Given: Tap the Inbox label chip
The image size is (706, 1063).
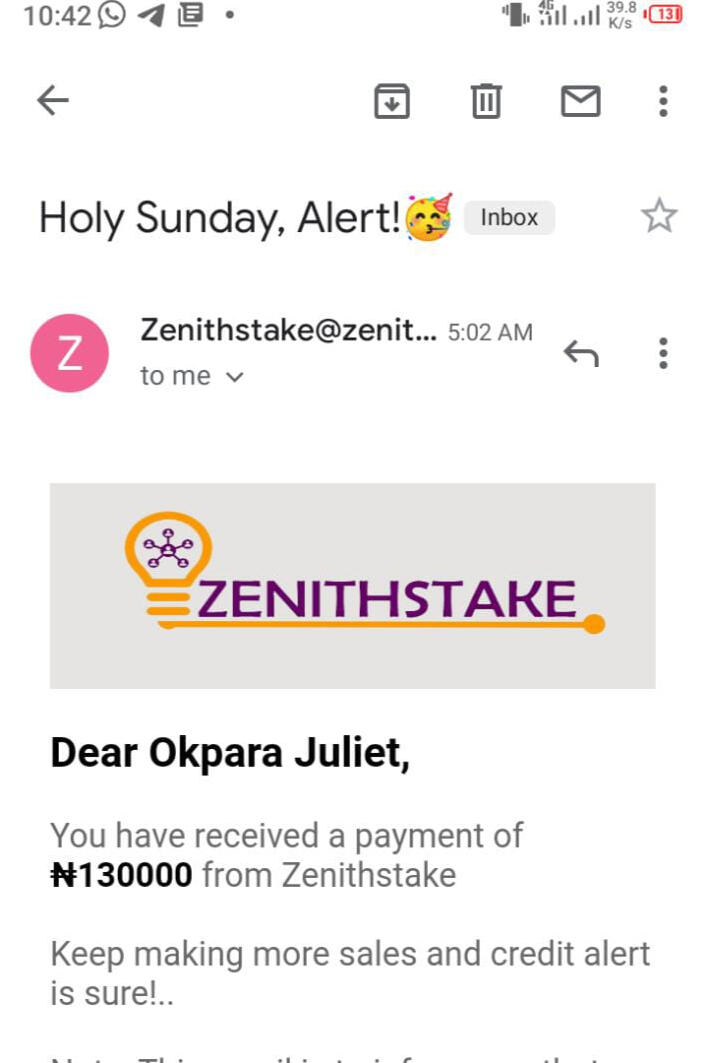Looking at the screenshot, I should click(x=509, y=218).
